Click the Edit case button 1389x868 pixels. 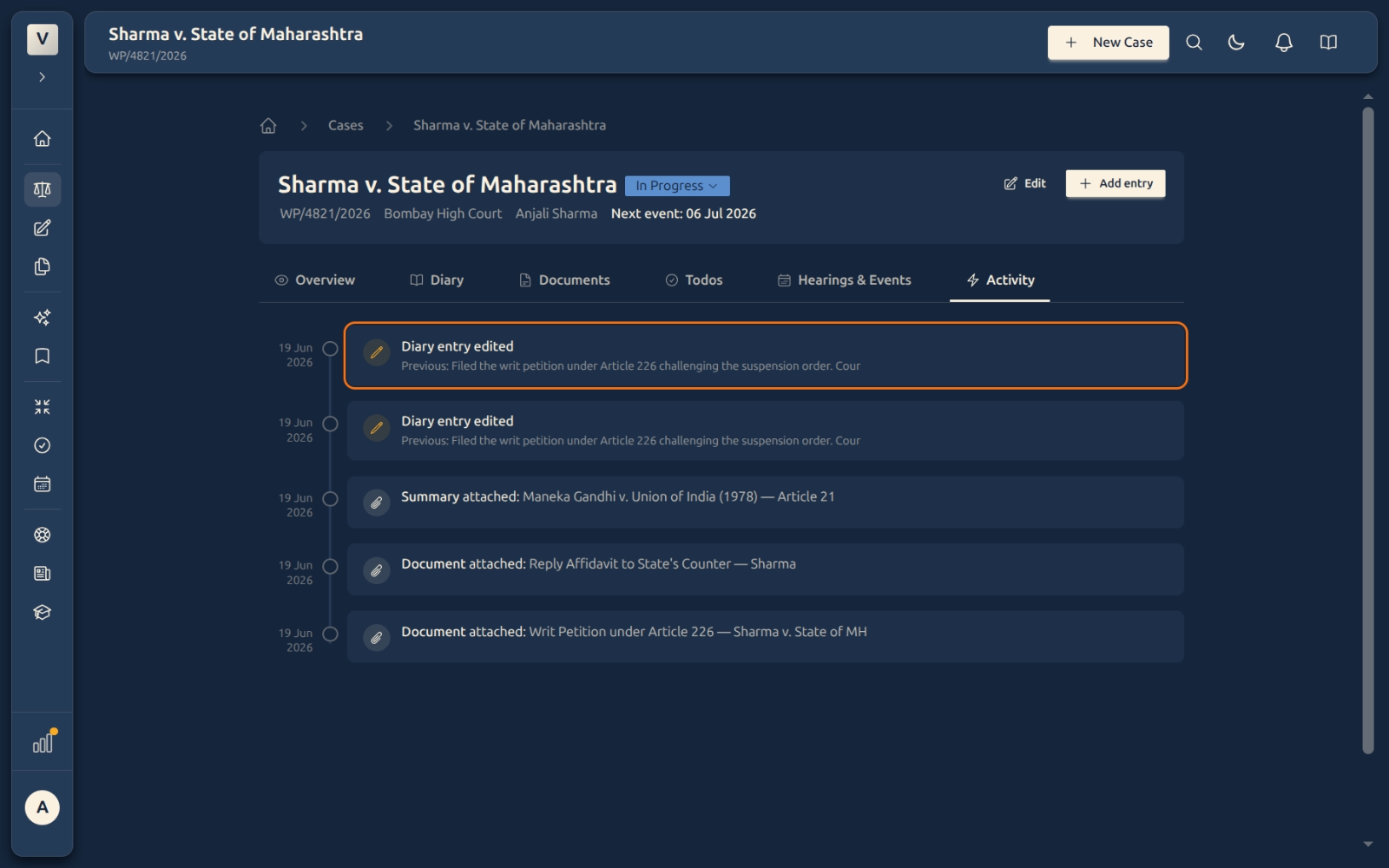(x=1025, y=184)
